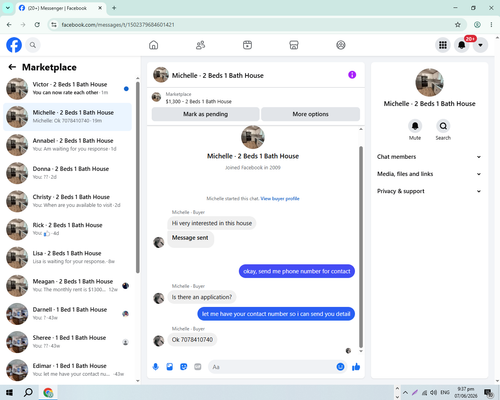Click the message input field Aa
The height and width of the screenshot is (400, 500).
click(x=273, y=367)
